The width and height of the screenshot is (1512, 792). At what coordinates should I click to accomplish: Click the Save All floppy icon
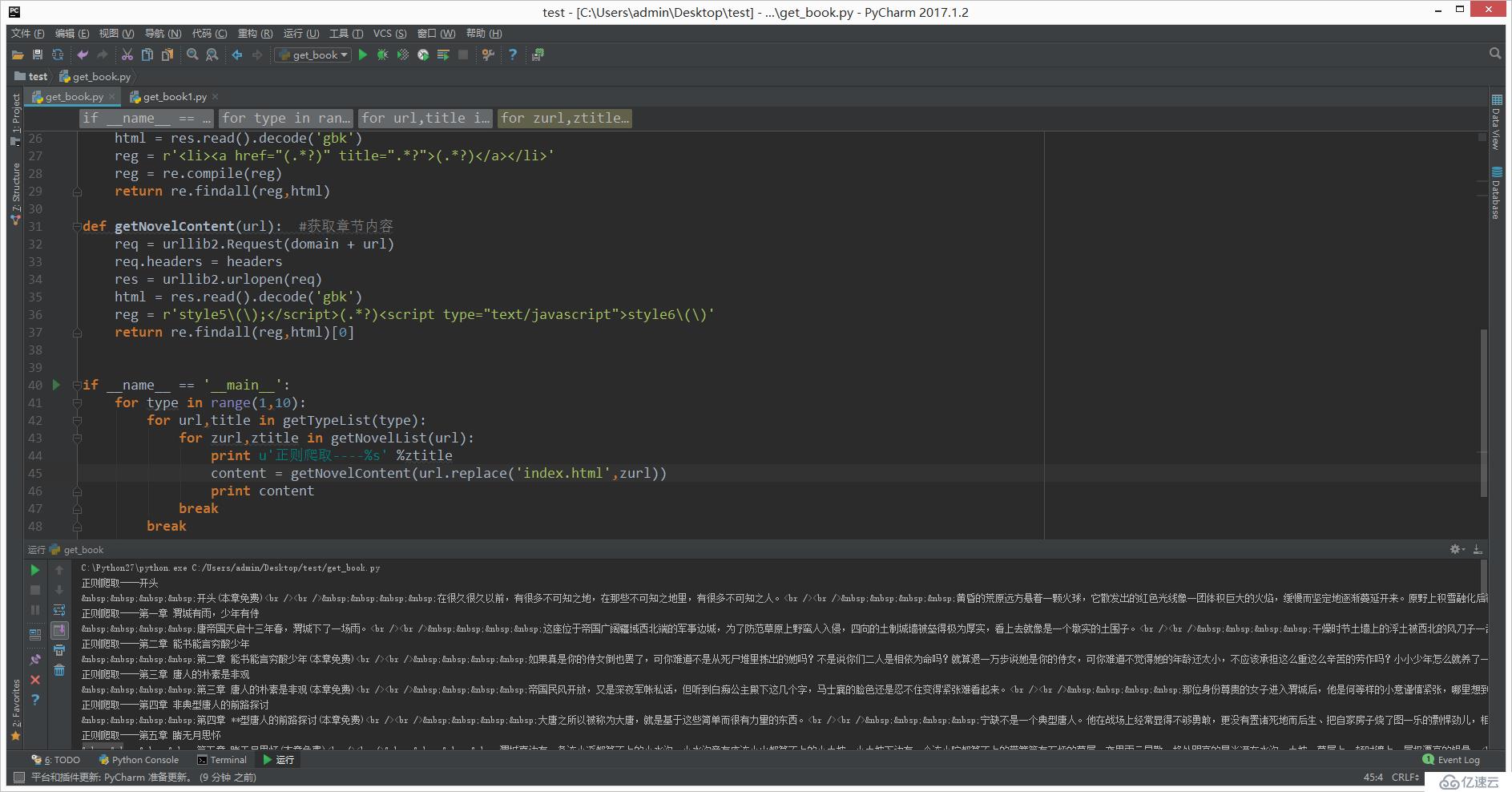point(38,55)
